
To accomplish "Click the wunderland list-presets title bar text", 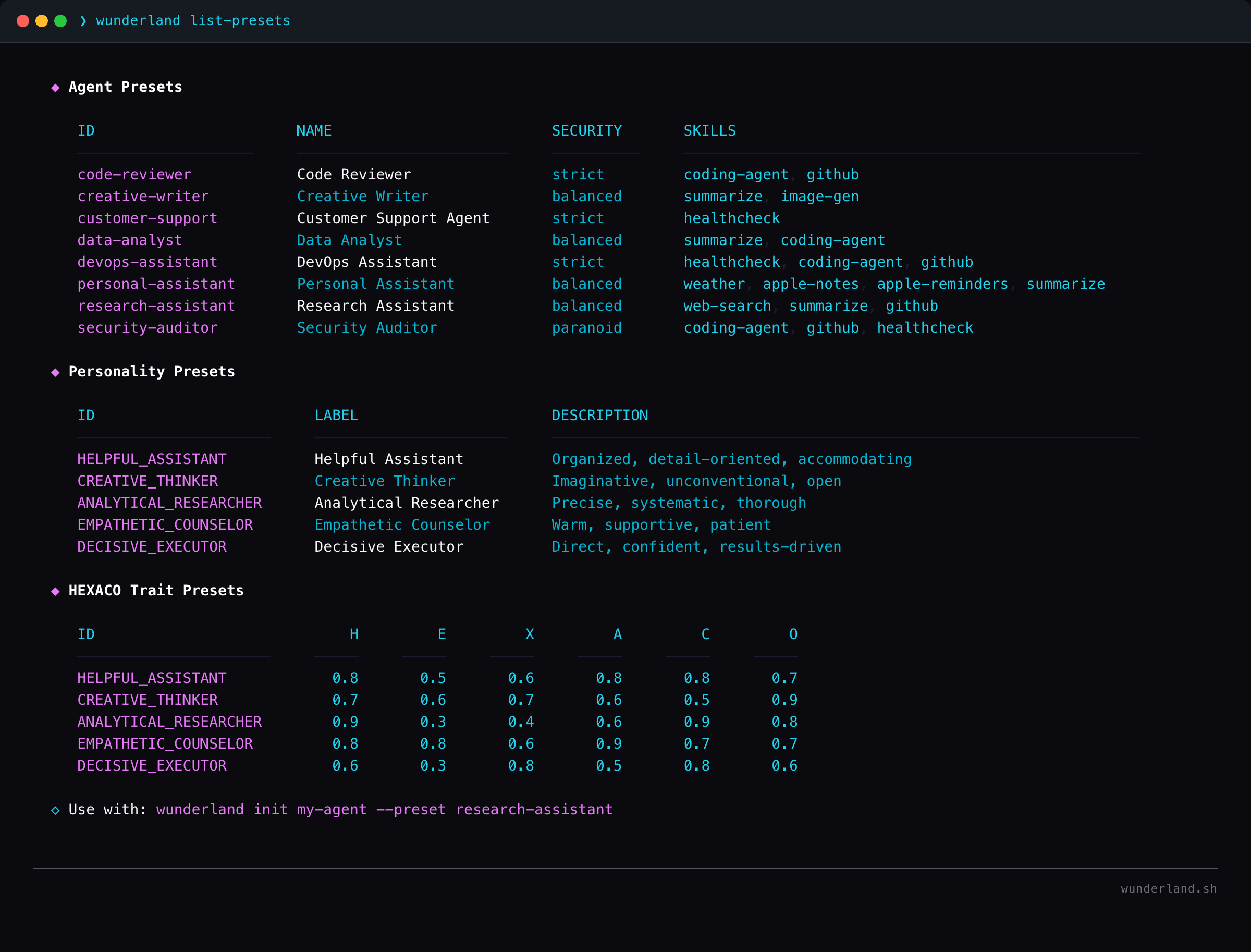I will (x=193, y=20).
